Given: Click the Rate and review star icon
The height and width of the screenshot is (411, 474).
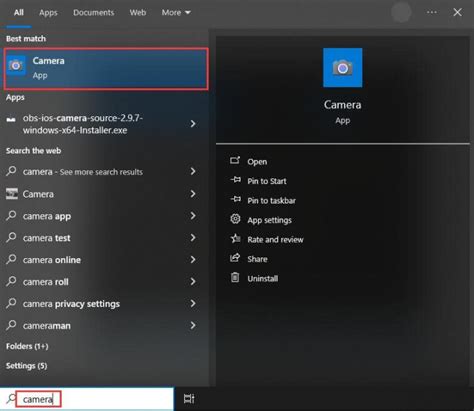Looking at the screenshot, I should [x=235, y=238].
